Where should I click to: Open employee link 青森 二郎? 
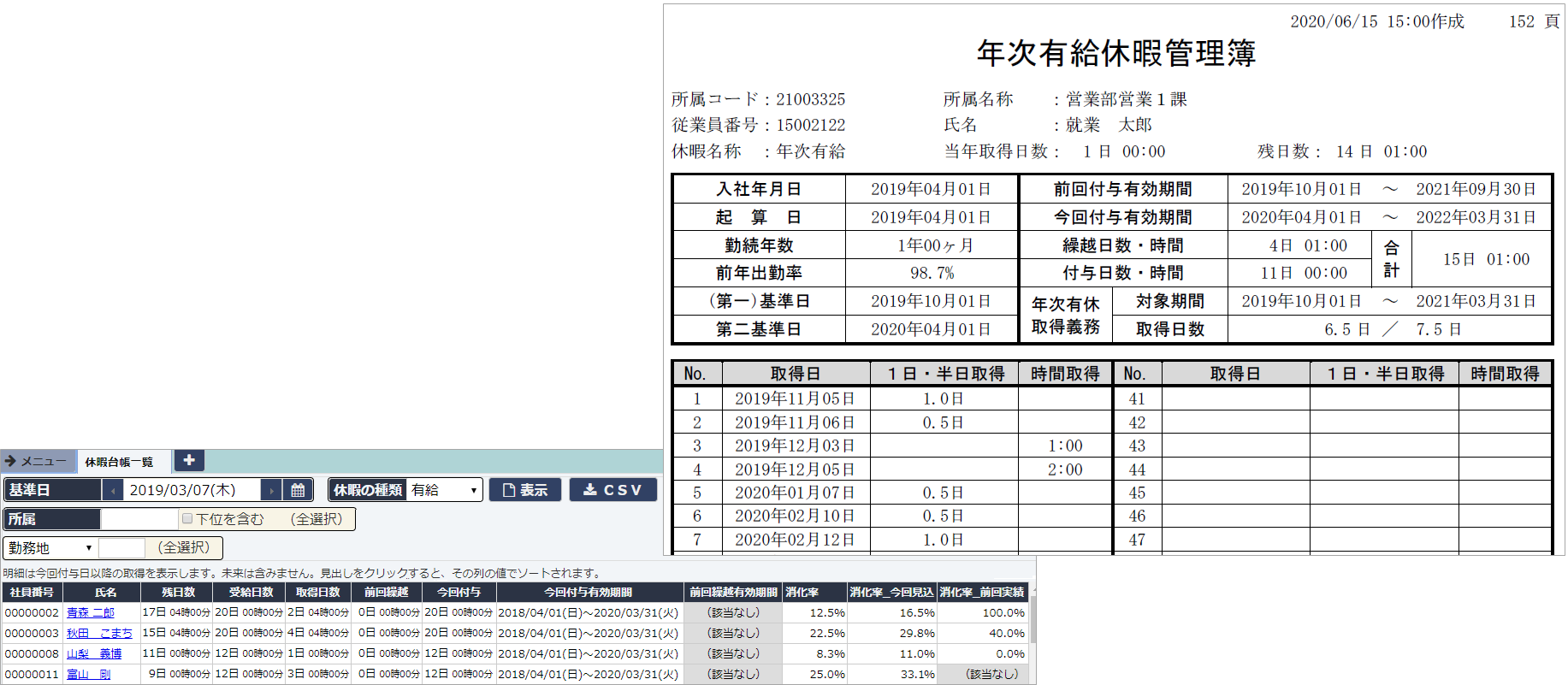click(x=91, y=612)
